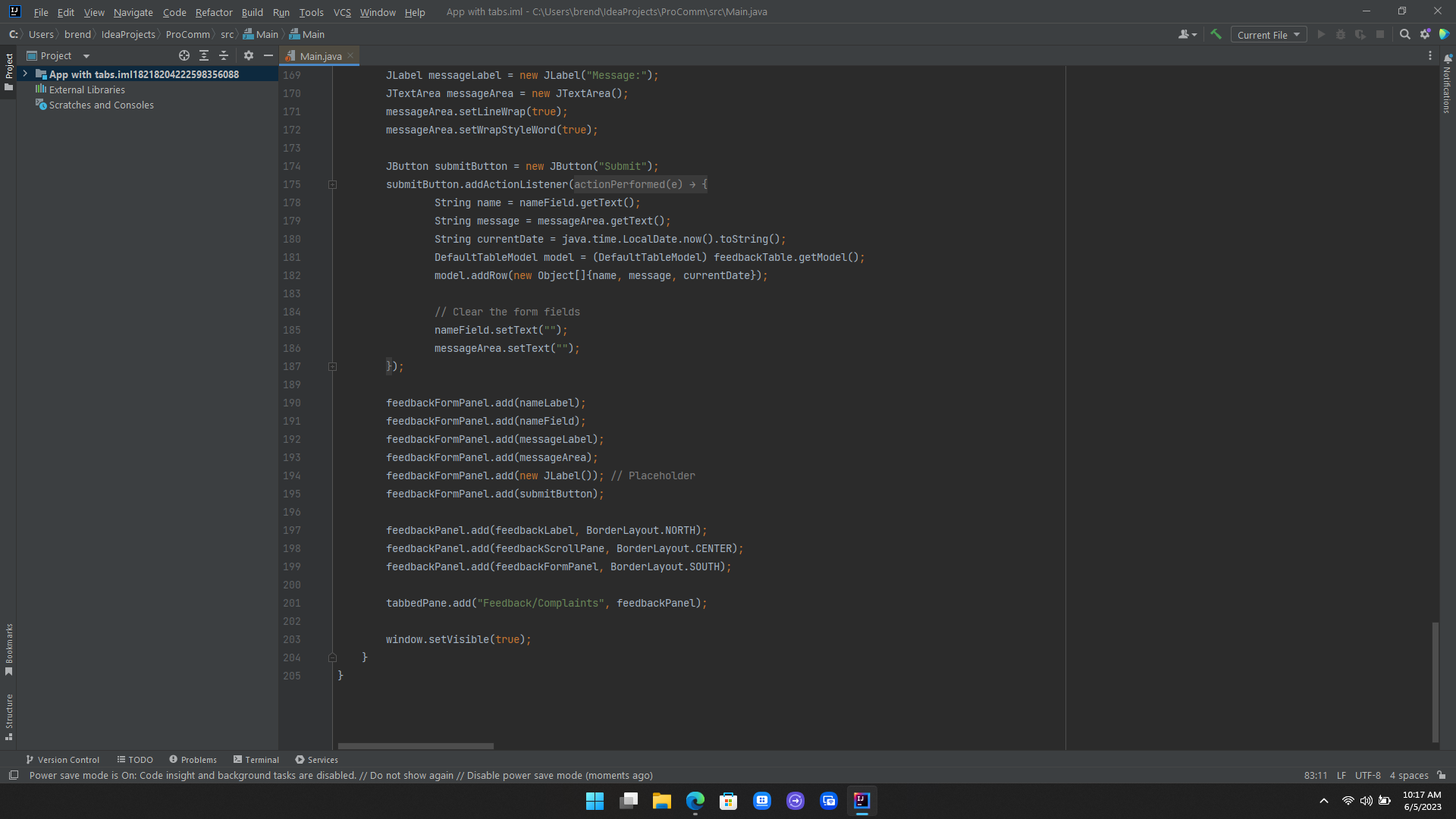
Task: Toggle code folding at line 175
Action: [x=332, y=184]
